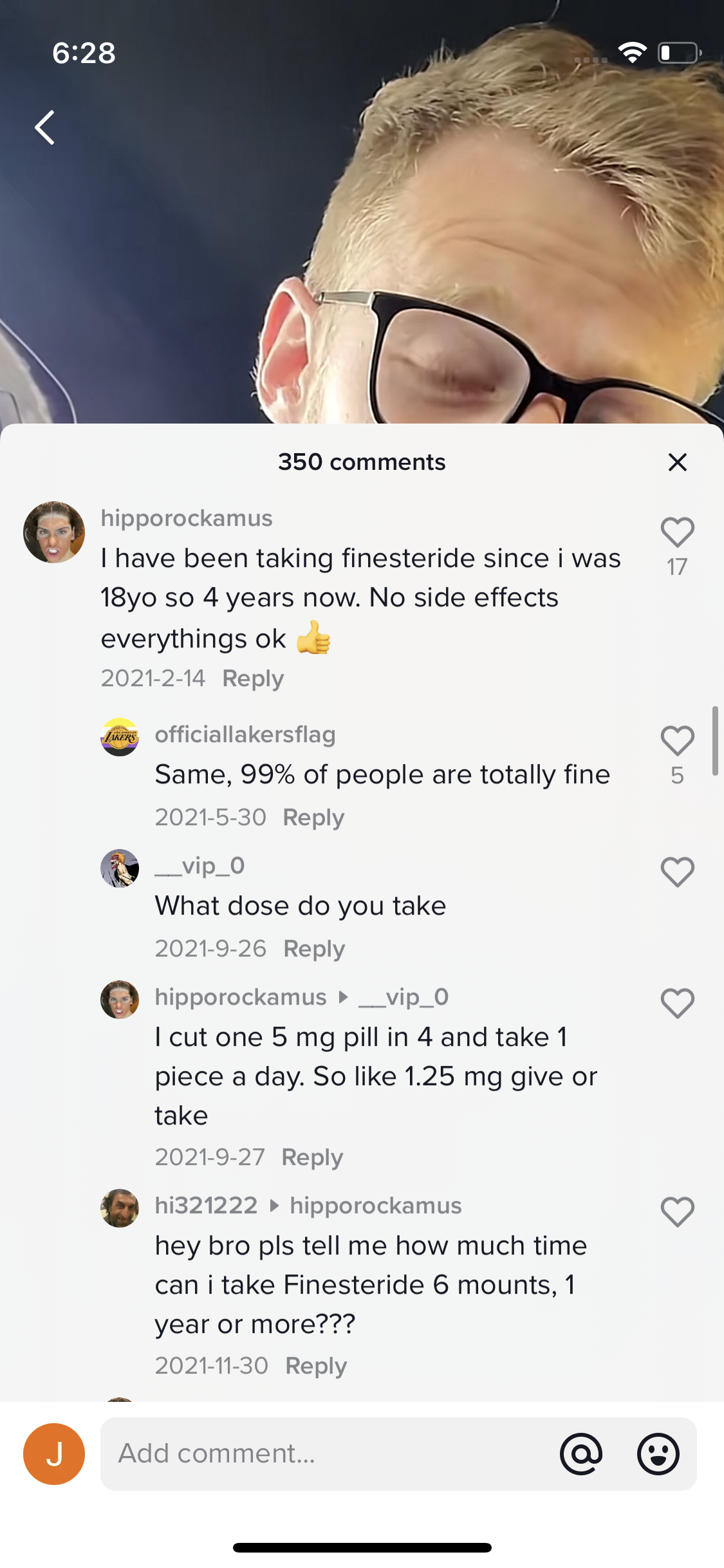
Task: Open the mention @ icon
Action: click(x=581, y=1454)
